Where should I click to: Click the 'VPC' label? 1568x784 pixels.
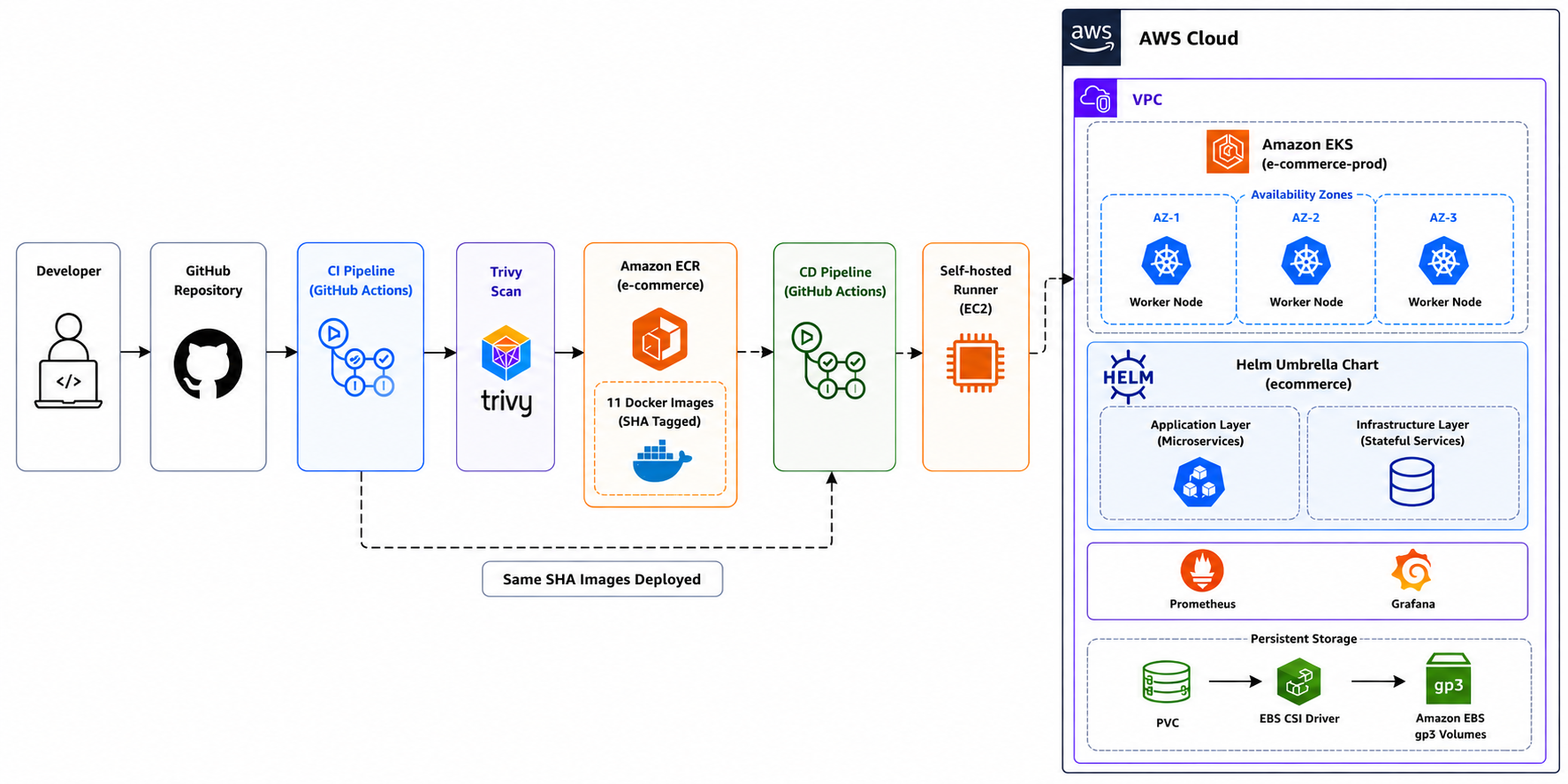pos(1147,100)
